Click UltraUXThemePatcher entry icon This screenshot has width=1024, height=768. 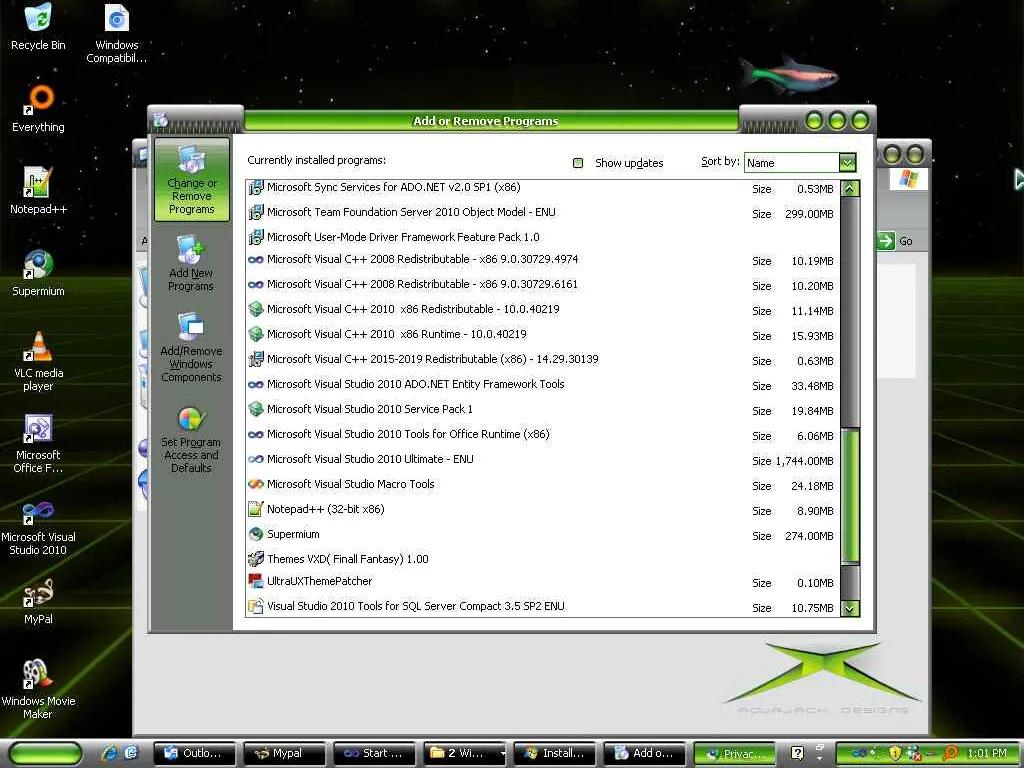(x=256, y=581)
